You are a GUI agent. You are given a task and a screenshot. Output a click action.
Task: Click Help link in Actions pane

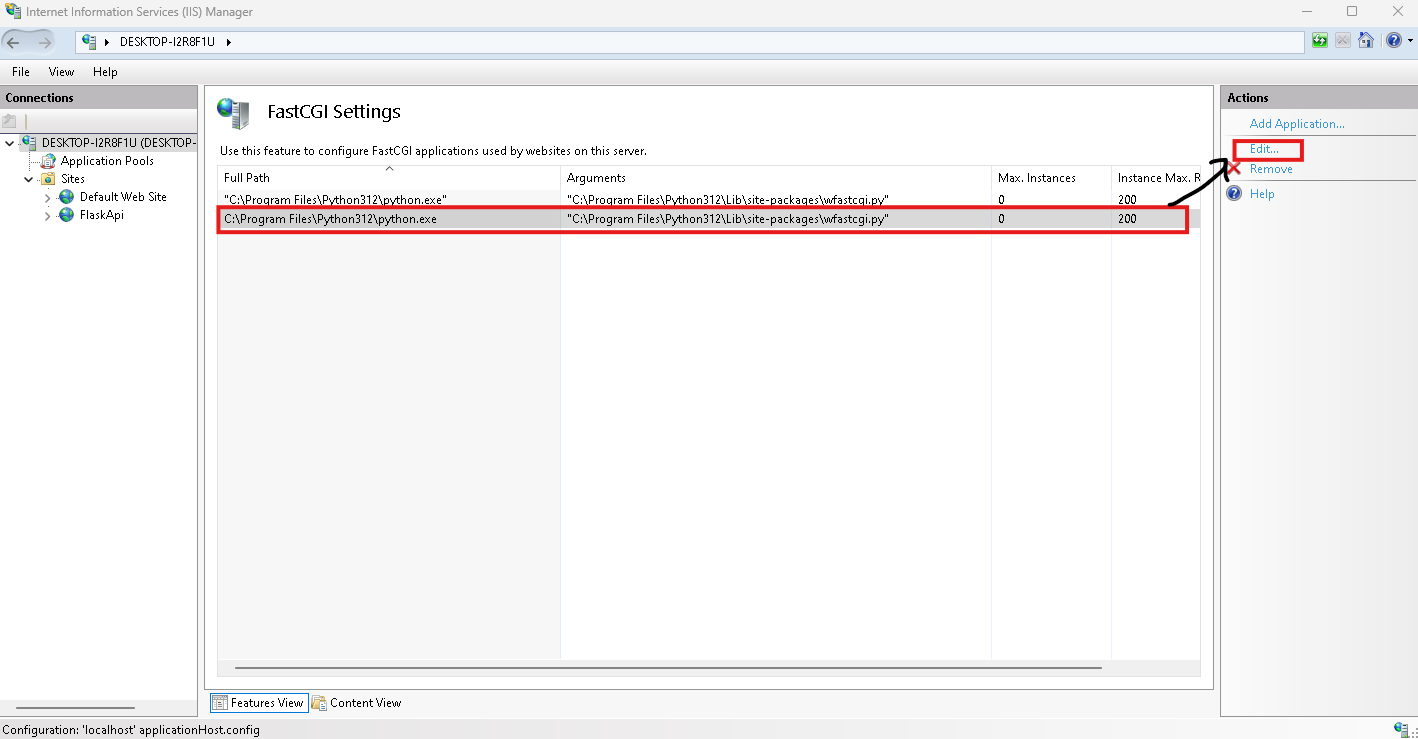click(1262, 194)
